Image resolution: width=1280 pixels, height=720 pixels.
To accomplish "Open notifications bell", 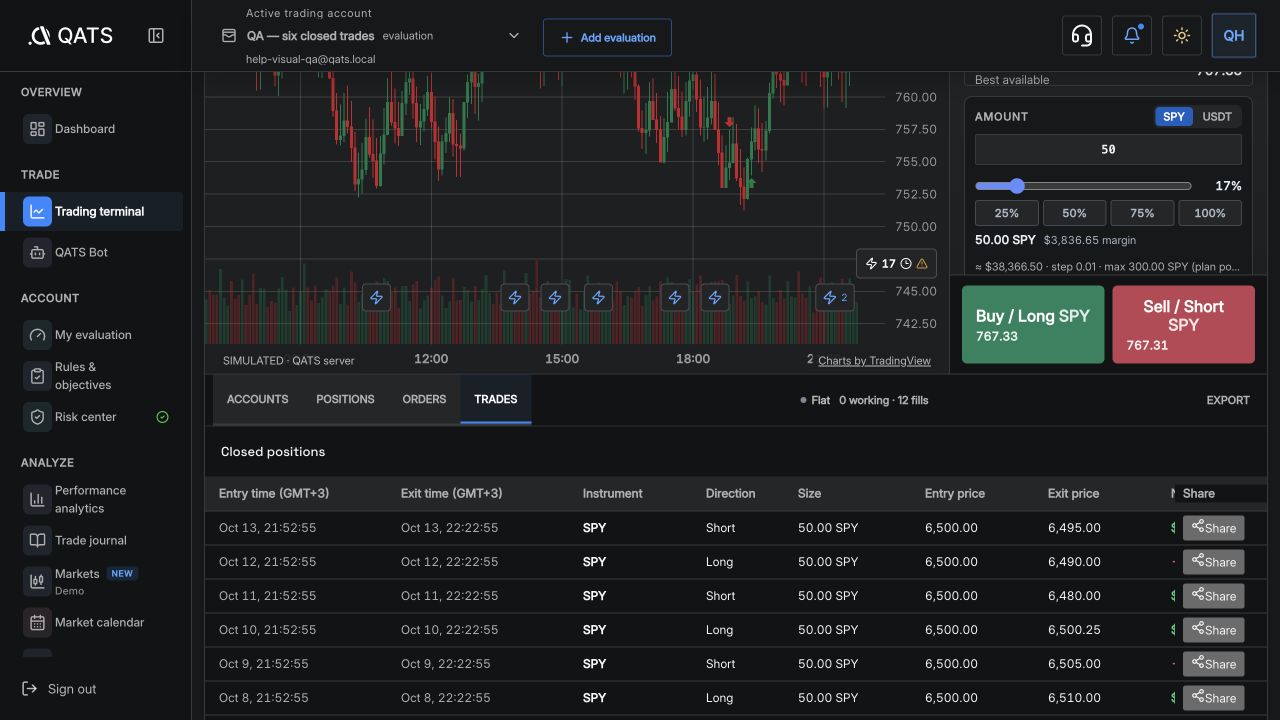I will point(1132,36).
